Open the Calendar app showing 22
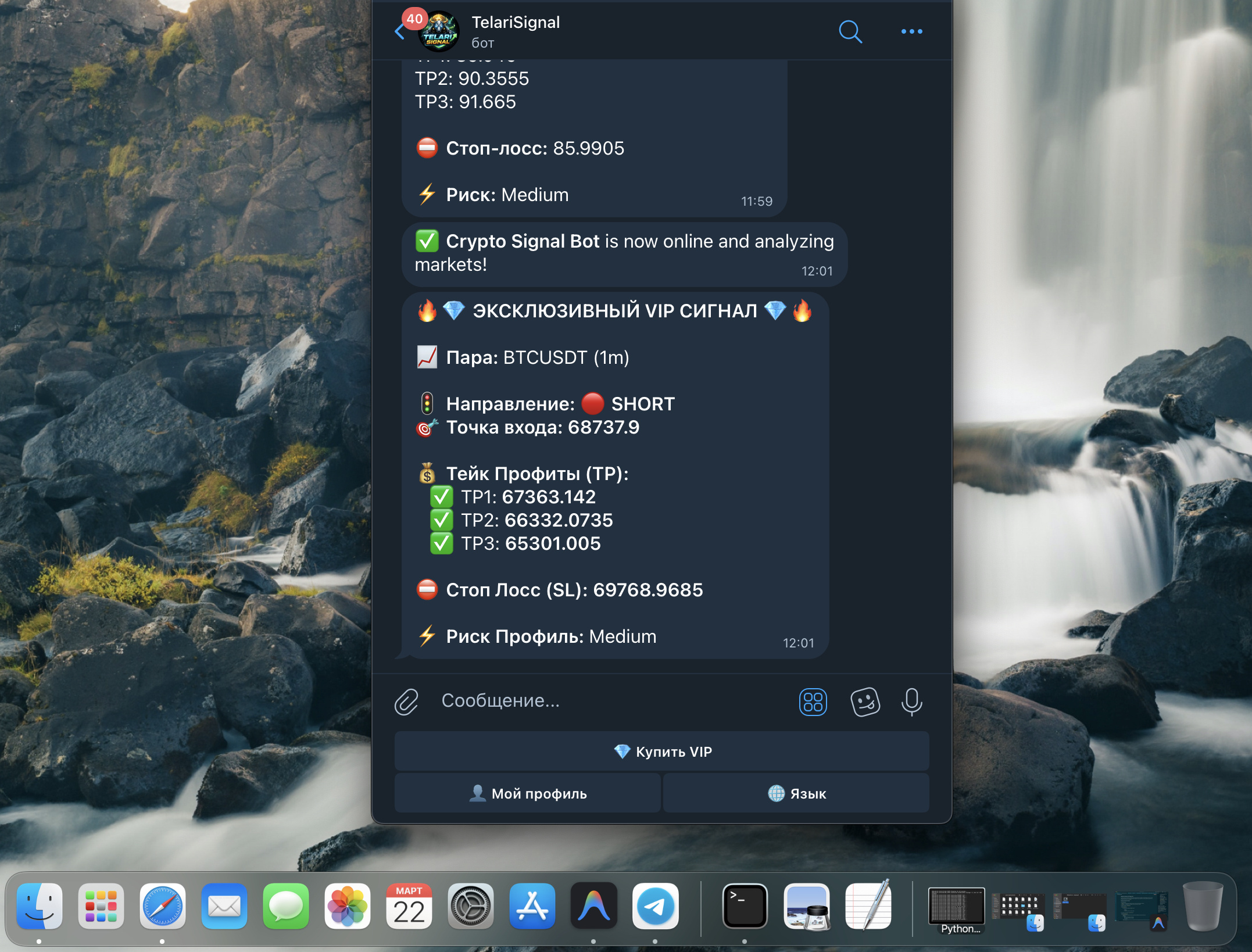Screen dimensions: 1252x952 409,906
